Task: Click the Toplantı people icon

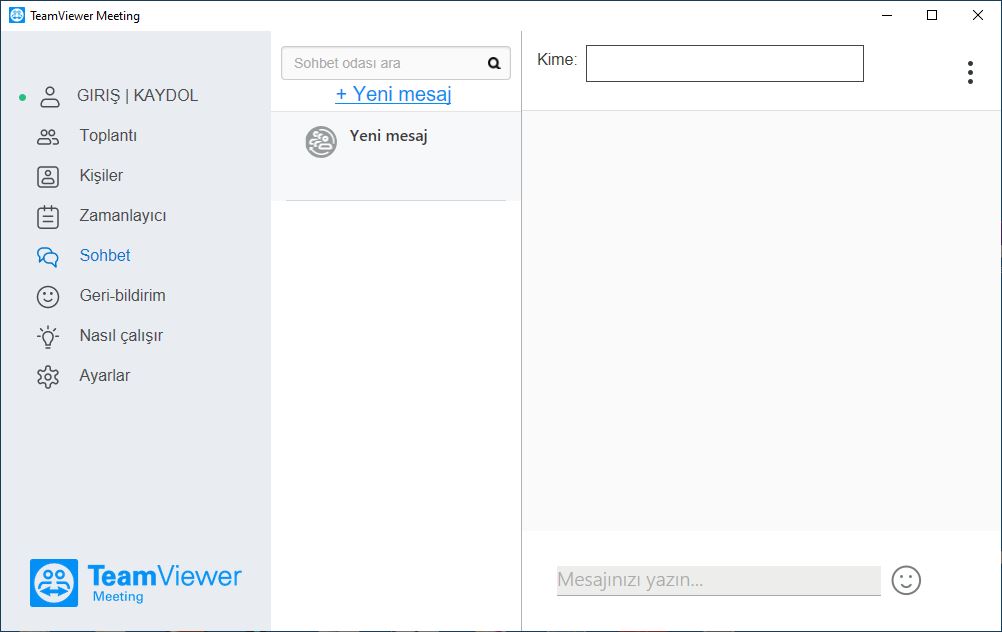Action: click(48, 136)
